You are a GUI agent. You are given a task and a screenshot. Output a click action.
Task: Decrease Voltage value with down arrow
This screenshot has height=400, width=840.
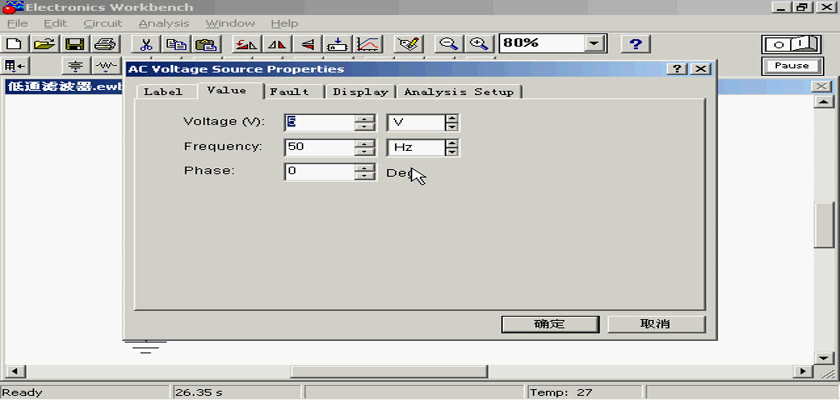tap(365, 127)
